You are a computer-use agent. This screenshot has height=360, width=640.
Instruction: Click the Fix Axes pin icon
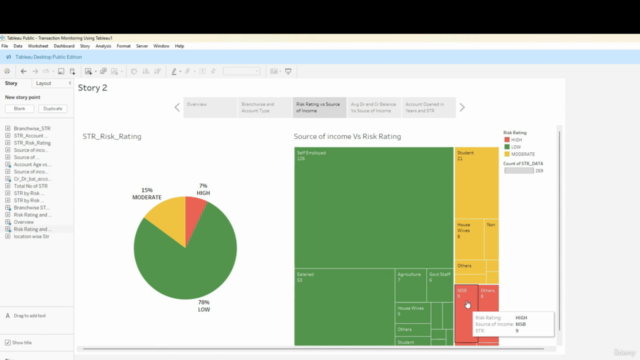(x=213, y=71)
